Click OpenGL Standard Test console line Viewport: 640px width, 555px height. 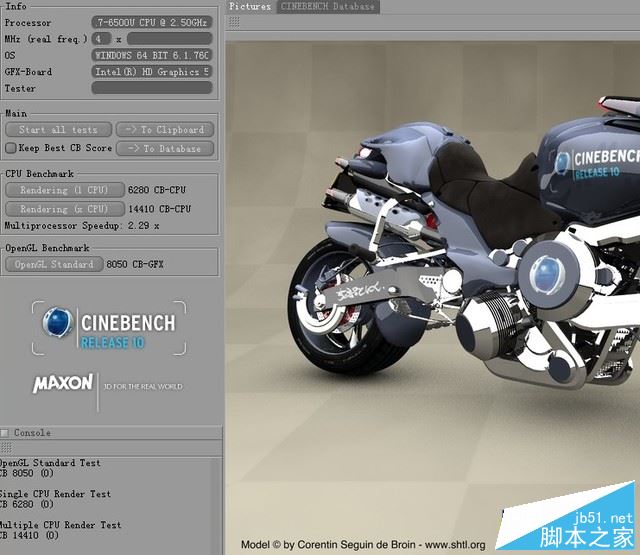[50, 463]
